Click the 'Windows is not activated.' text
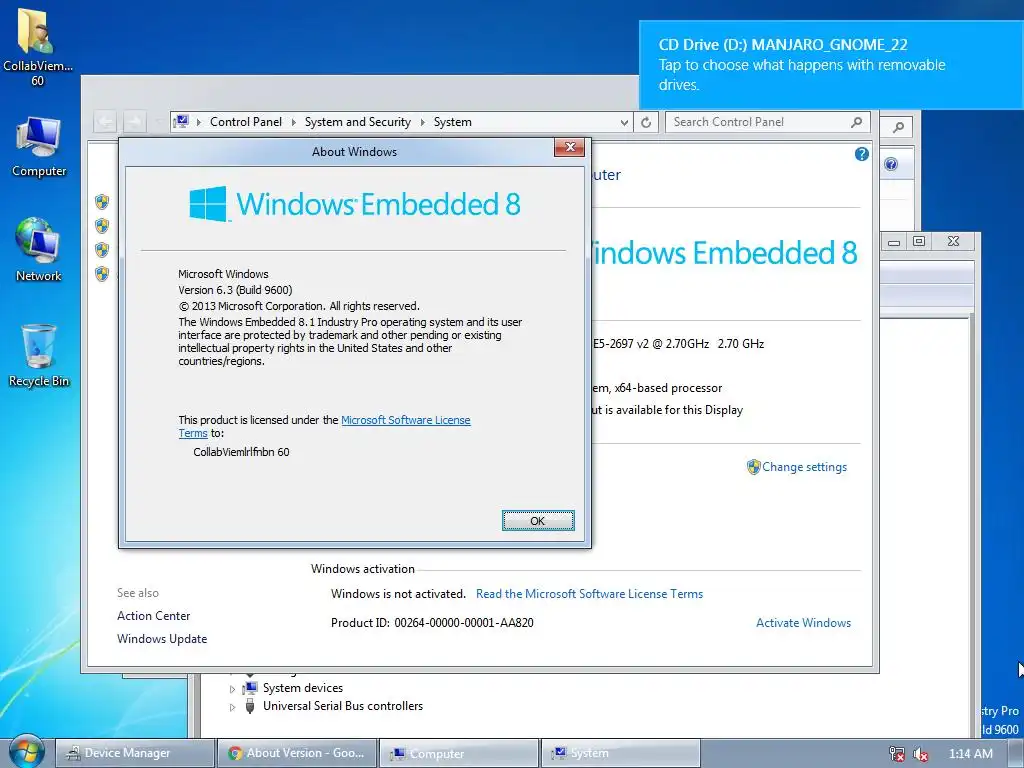 point(398,594)
